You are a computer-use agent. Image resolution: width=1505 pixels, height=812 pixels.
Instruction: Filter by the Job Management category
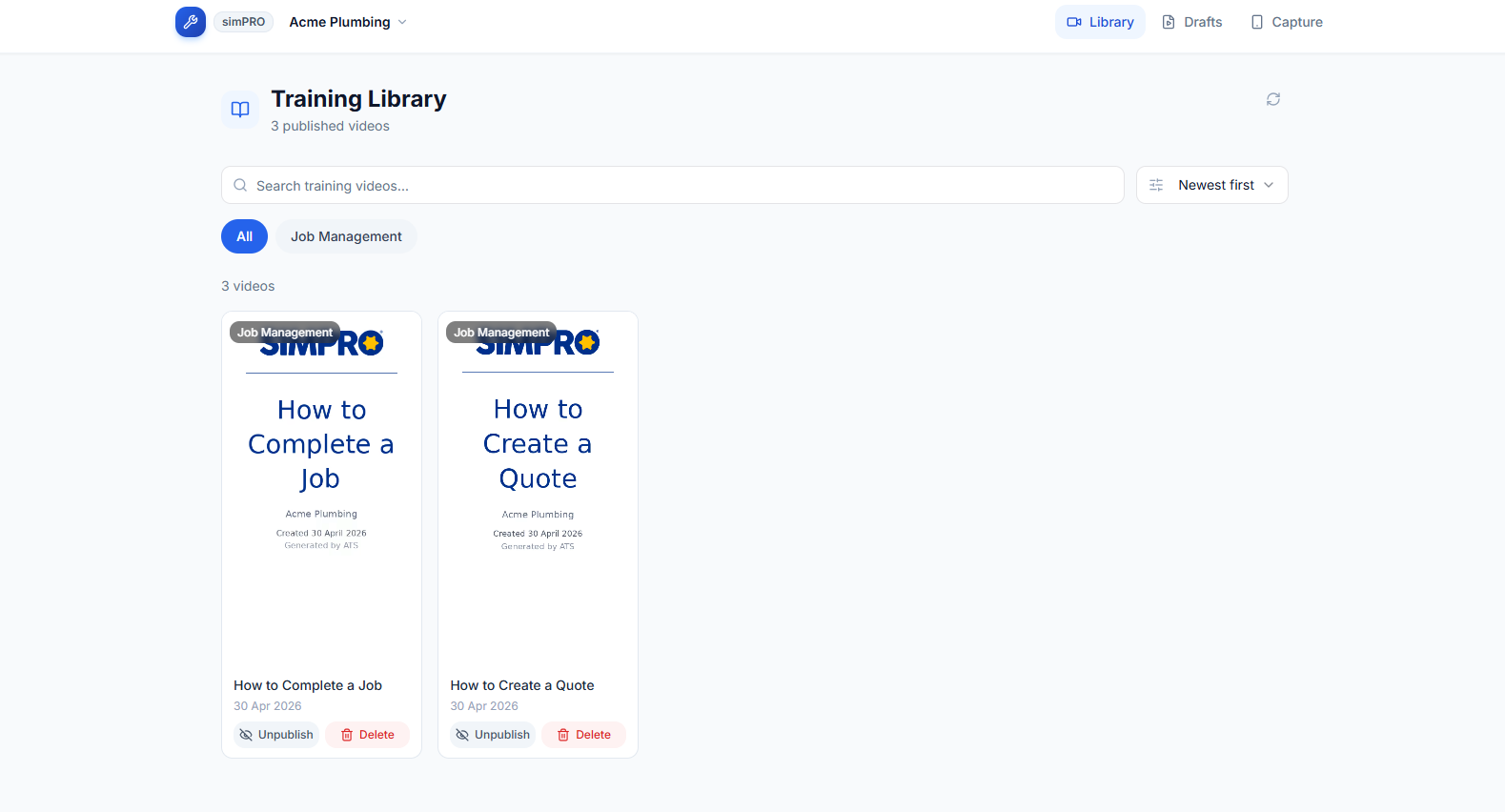pyautogui.click(x=346, y=236)
